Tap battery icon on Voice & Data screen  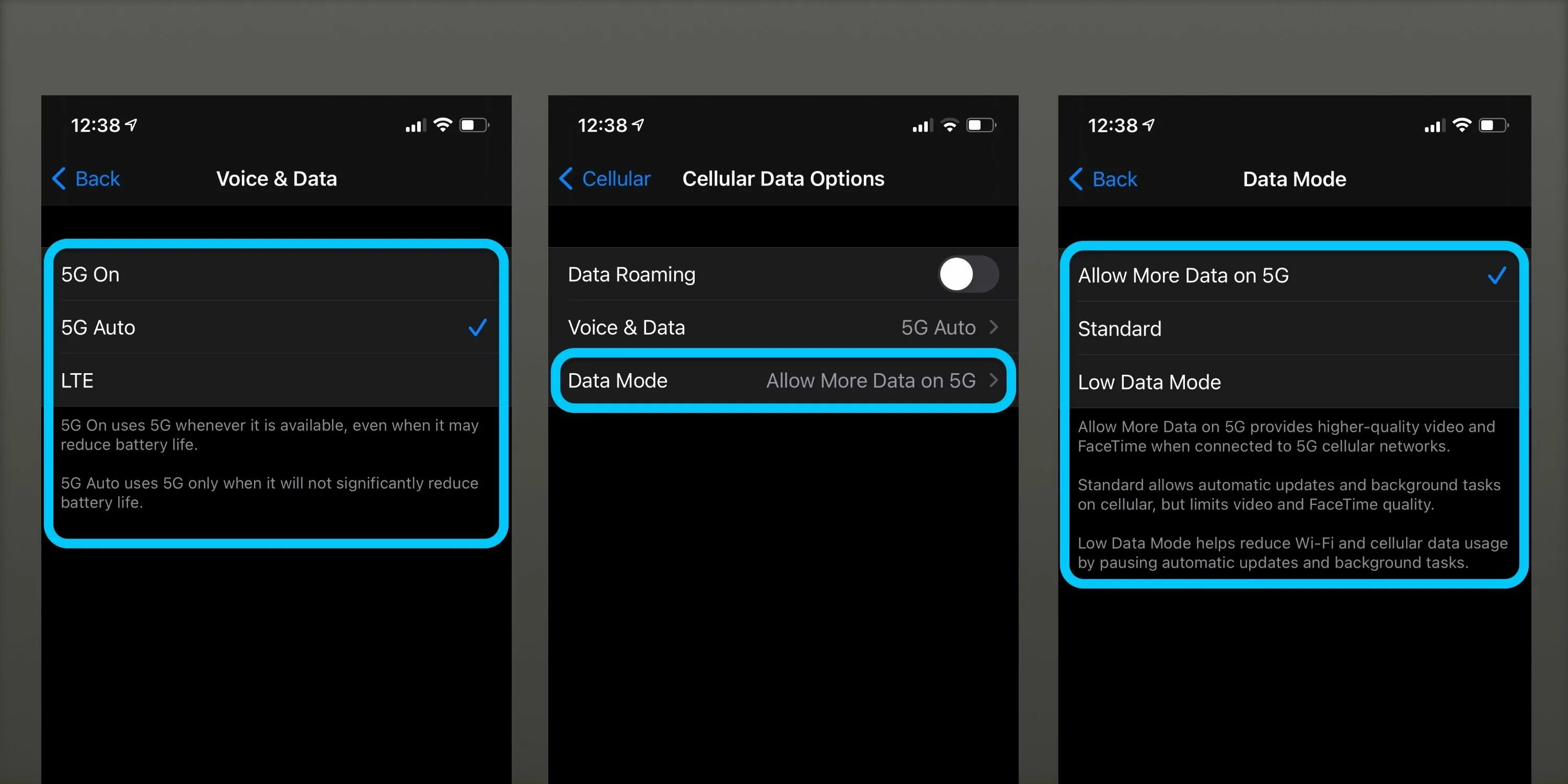click(x=474, y=125)
